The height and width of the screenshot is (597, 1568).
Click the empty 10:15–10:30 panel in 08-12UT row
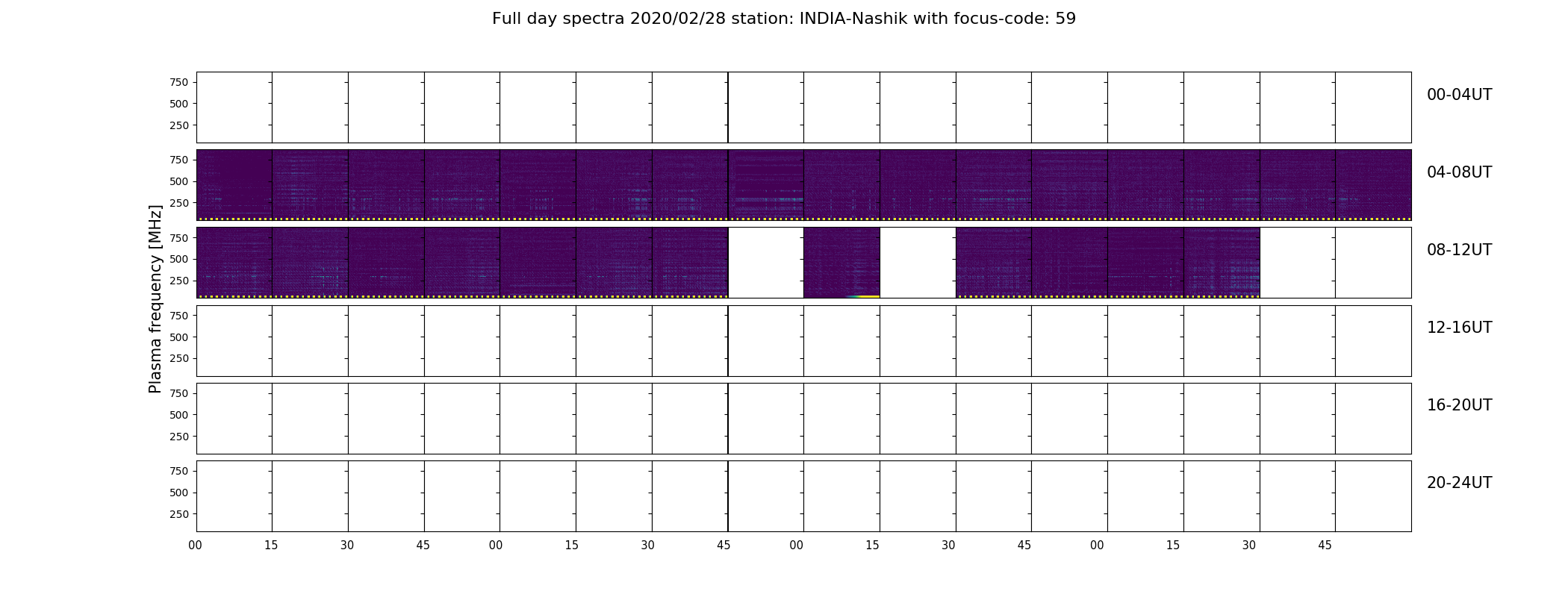[918, 263]
